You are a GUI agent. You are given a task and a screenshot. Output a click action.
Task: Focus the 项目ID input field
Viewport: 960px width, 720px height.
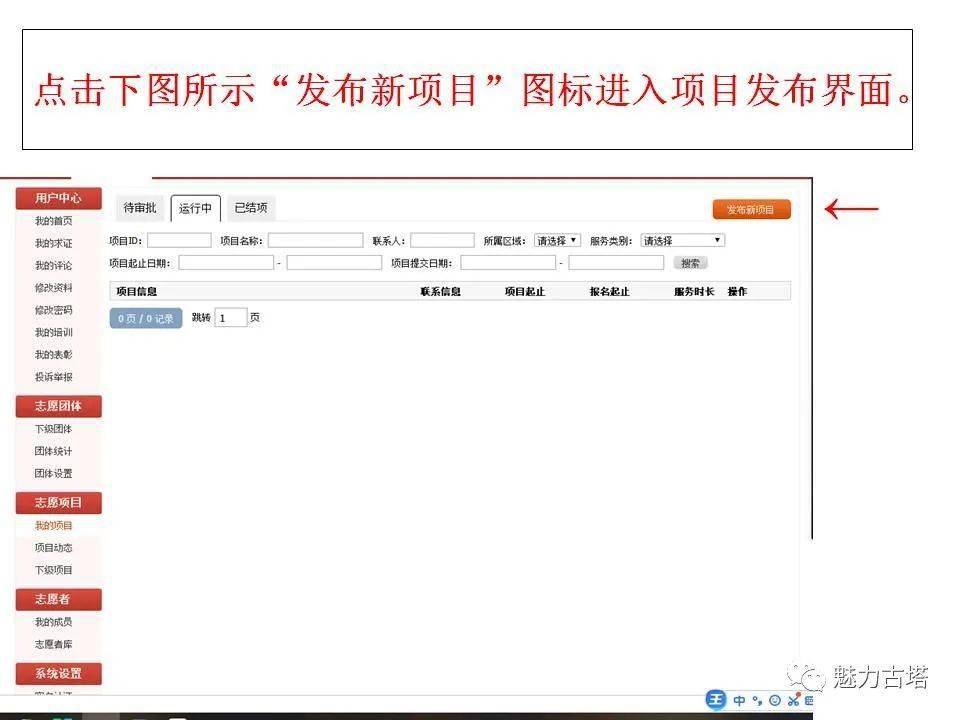179,240
